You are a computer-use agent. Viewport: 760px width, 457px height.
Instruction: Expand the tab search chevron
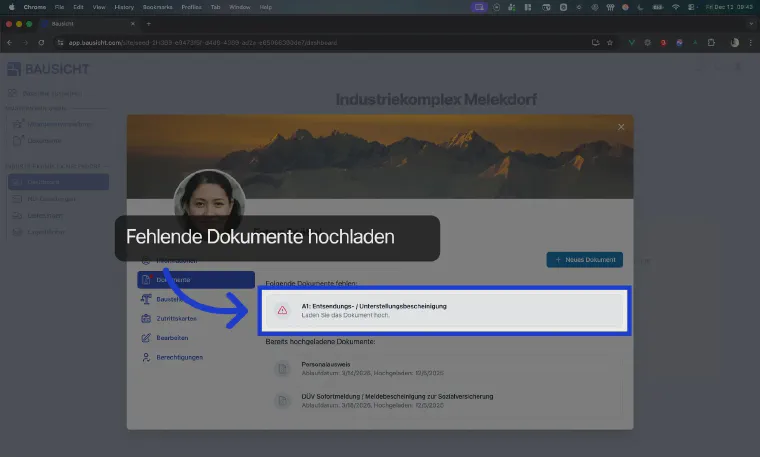click(x=751, y=24)
